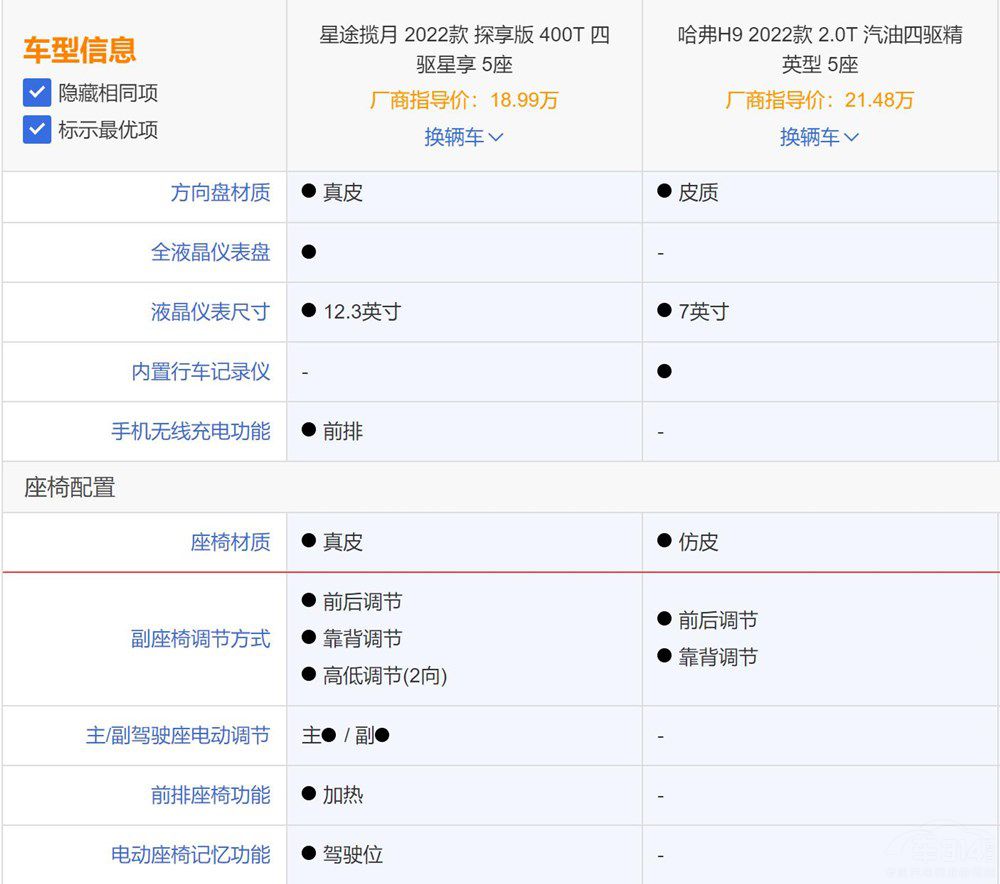Toggle the 隐藏相同项 checkbox
1000x884 pixels.
37,93
